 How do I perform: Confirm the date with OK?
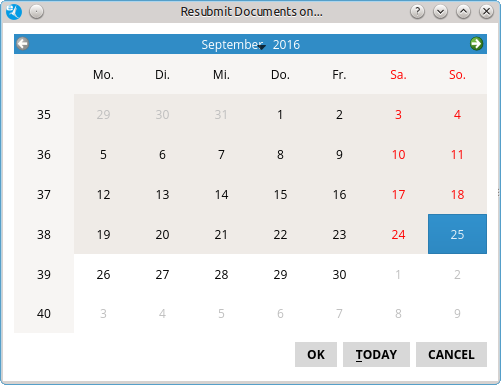316,354
